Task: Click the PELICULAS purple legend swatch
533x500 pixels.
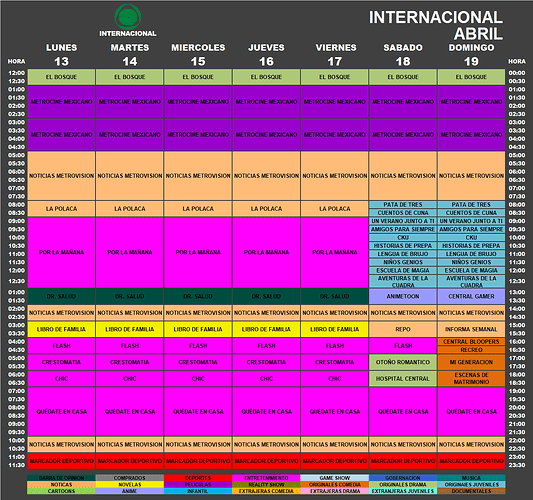Action: click(x=198, y=484)
